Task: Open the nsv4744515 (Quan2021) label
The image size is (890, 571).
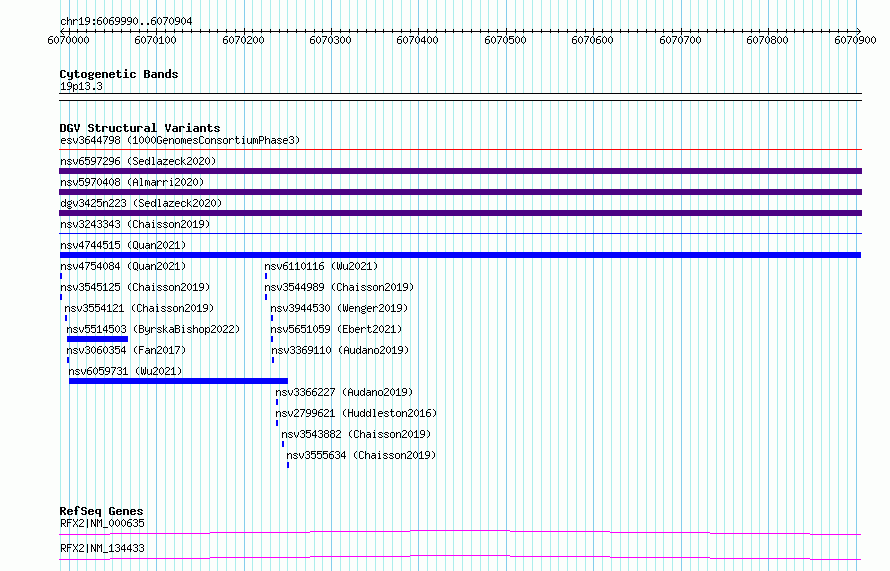Action: pyautogui.click(x=123, y=245)
